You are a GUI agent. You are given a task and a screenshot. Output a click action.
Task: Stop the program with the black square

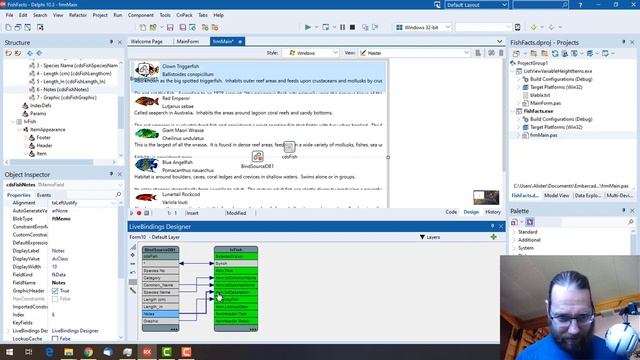point(352,27)
